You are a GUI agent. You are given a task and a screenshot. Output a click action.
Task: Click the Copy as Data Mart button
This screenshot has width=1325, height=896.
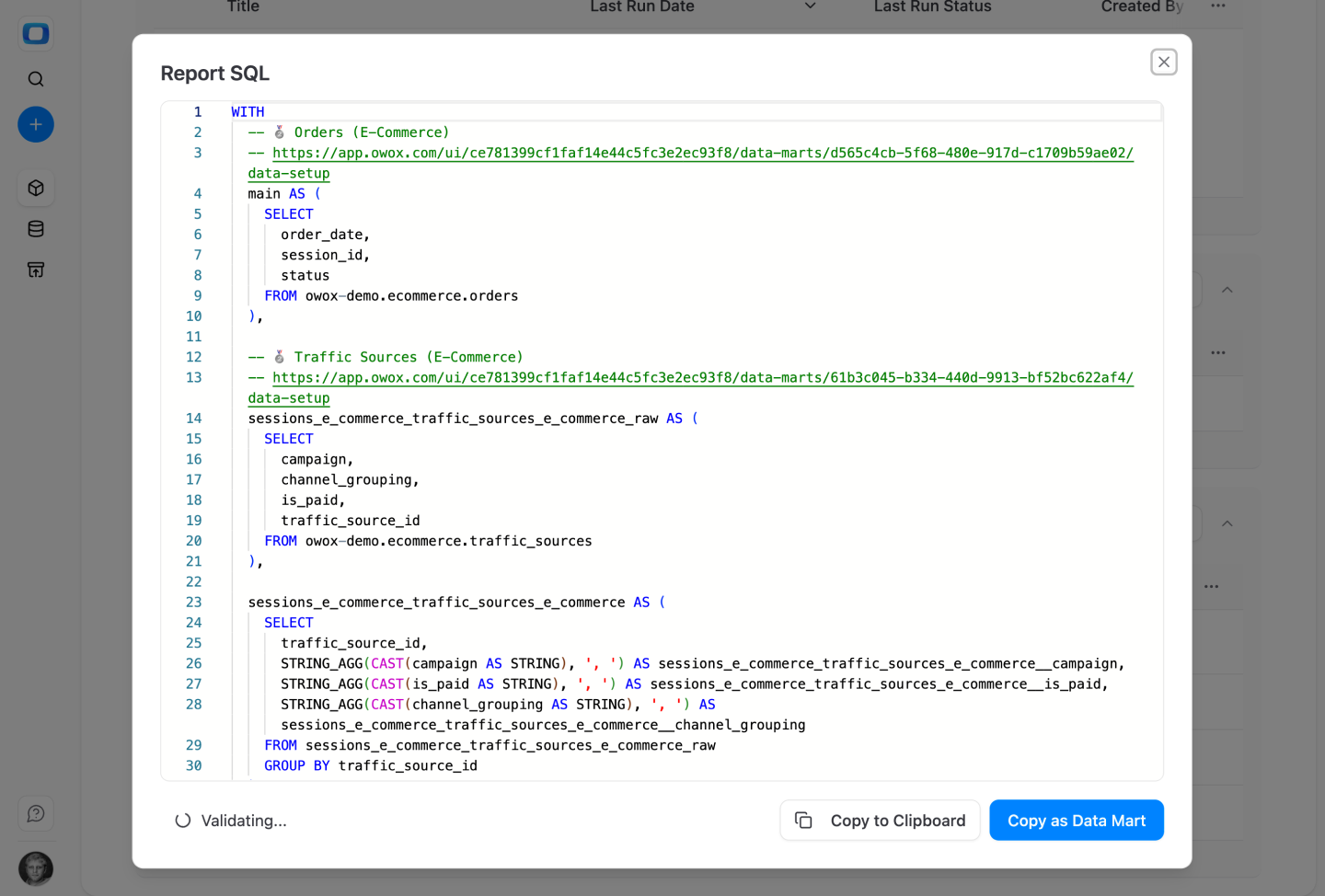click(1077, 820)
